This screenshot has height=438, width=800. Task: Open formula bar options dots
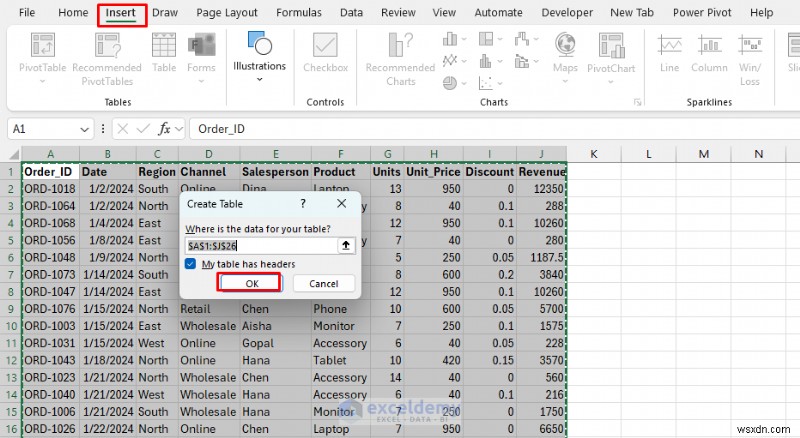103,129
